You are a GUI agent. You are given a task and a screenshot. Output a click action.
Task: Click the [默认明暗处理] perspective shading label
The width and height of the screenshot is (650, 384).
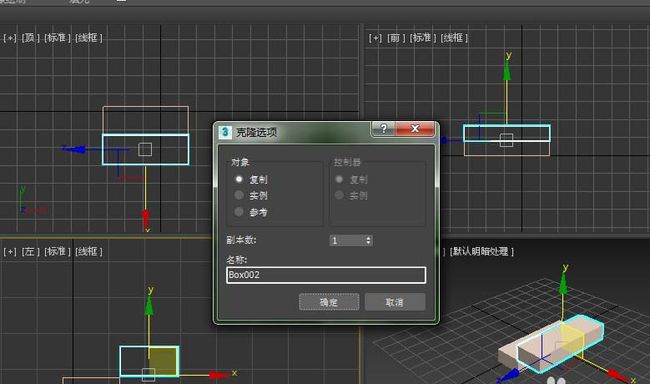point(482,251)
